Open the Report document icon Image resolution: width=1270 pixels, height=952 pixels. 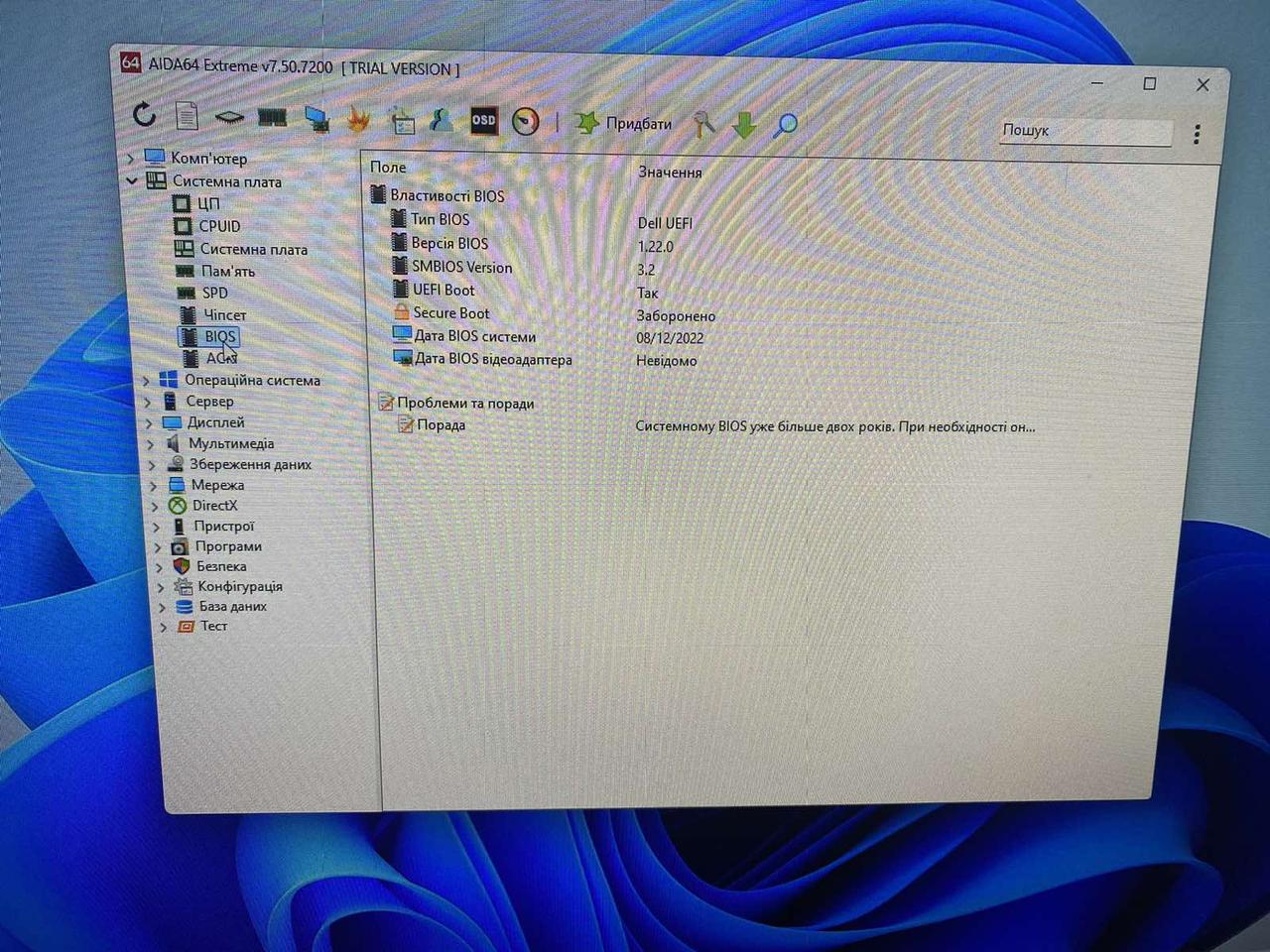187,116
